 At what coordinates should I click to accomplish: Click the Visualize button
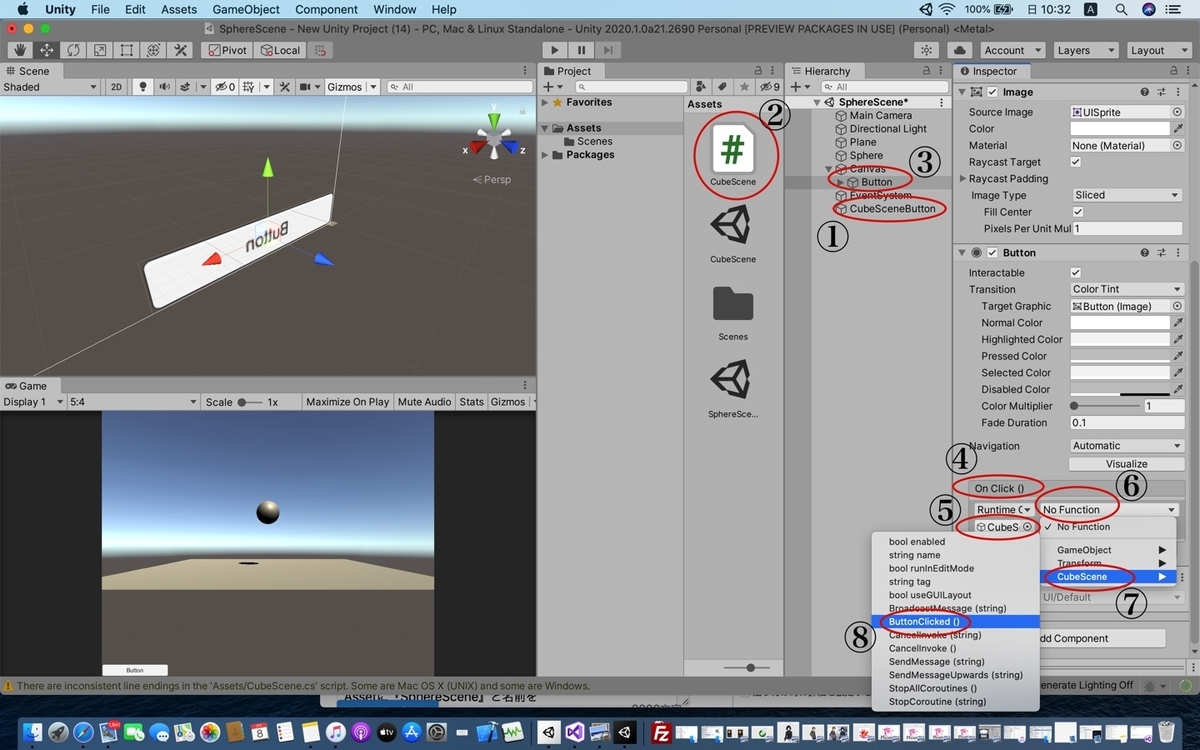[1126, 464]
